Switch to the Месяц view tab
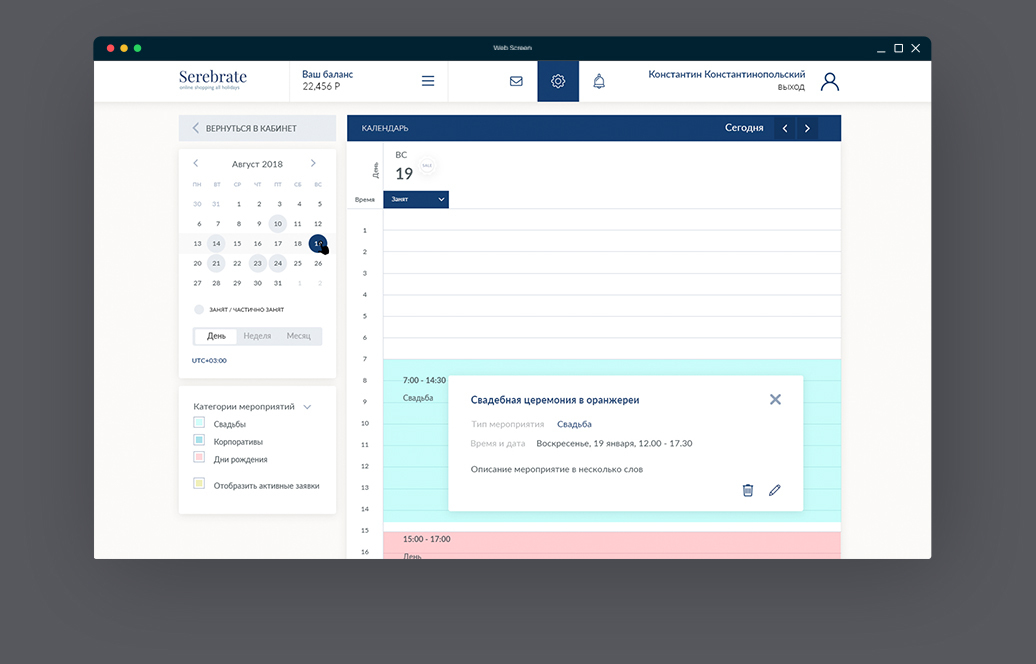The height and width of the screenshot is (664, 1036). click(x=298, y=336)
